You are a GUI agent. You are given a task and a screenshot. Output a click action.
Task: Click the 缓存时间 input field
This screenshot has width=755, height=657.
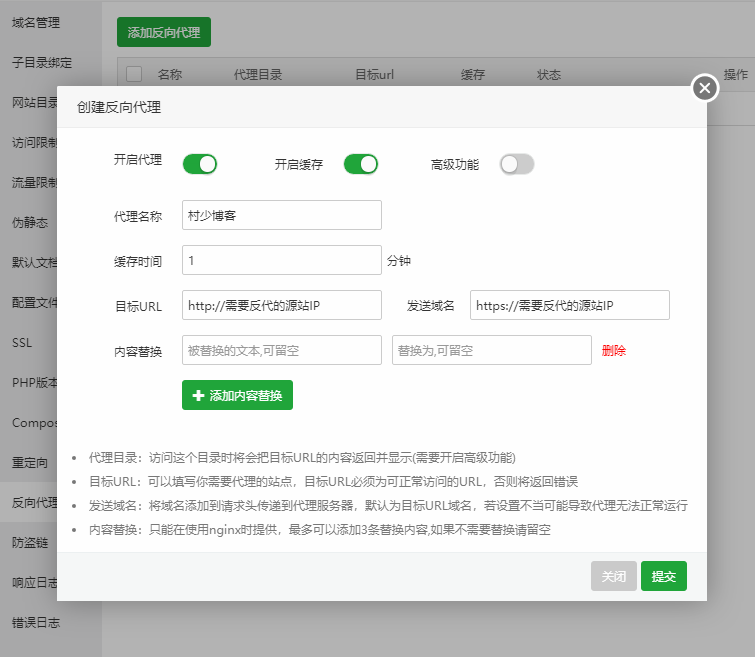click(x=282, y=260)
